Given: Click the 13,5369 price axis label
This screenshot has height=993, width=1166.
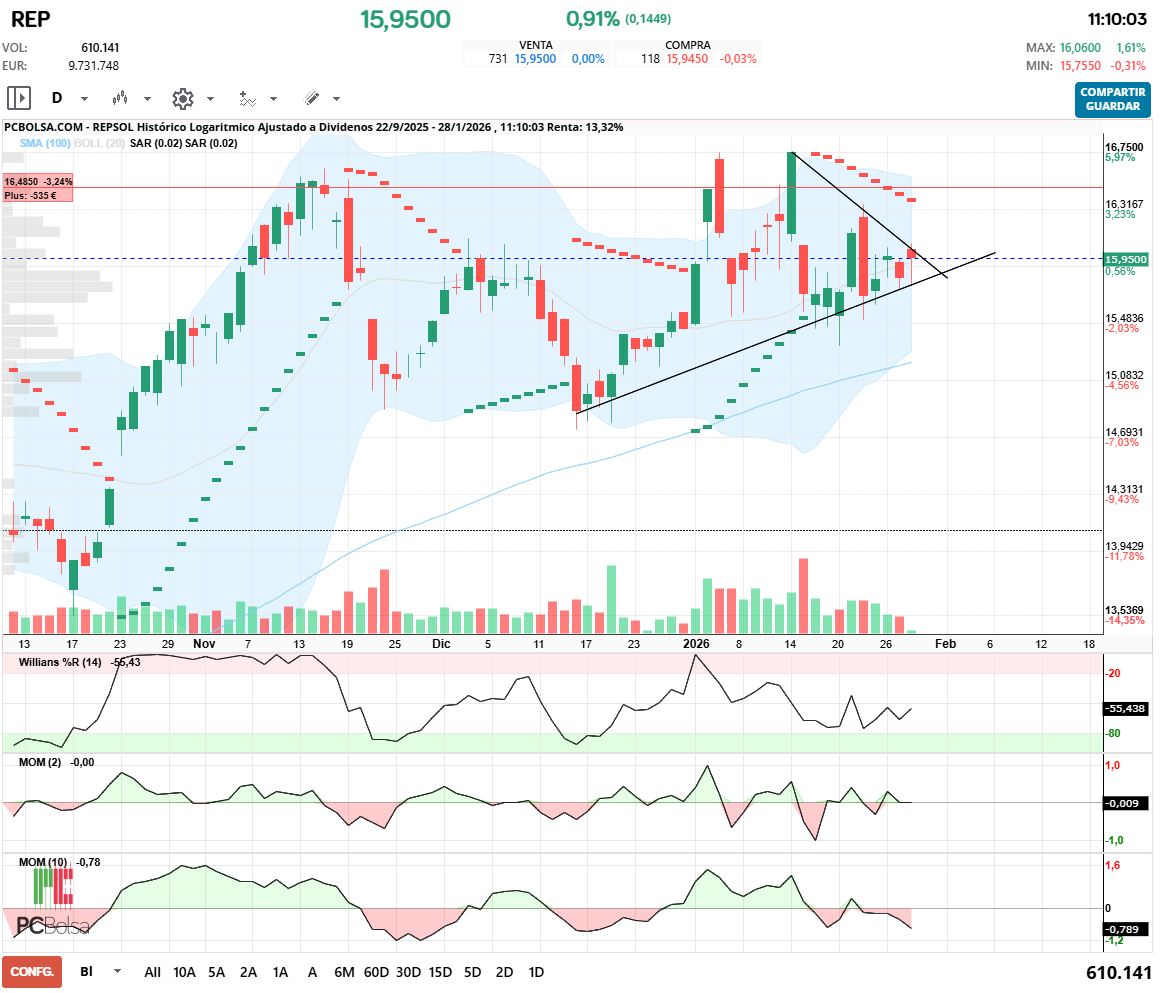Looking at the screenshot, I should (x=1124, y=610).
